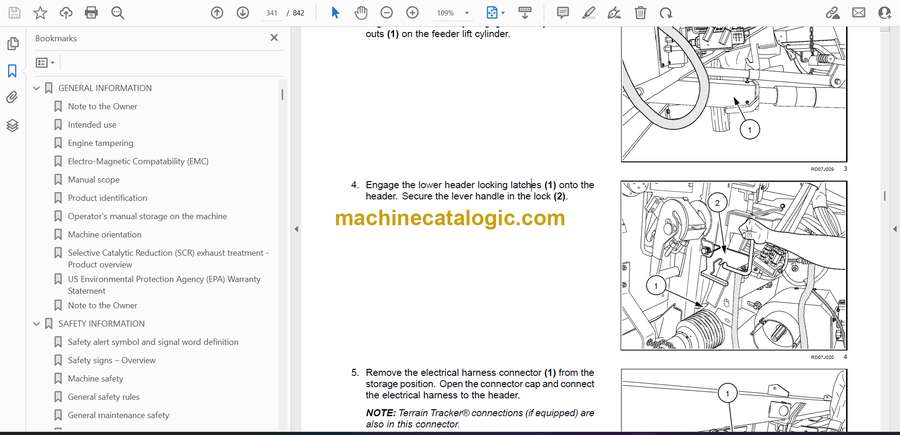900x435 pixels.
Task: Click the header locking latches diagram
Action: coord(734,265)
